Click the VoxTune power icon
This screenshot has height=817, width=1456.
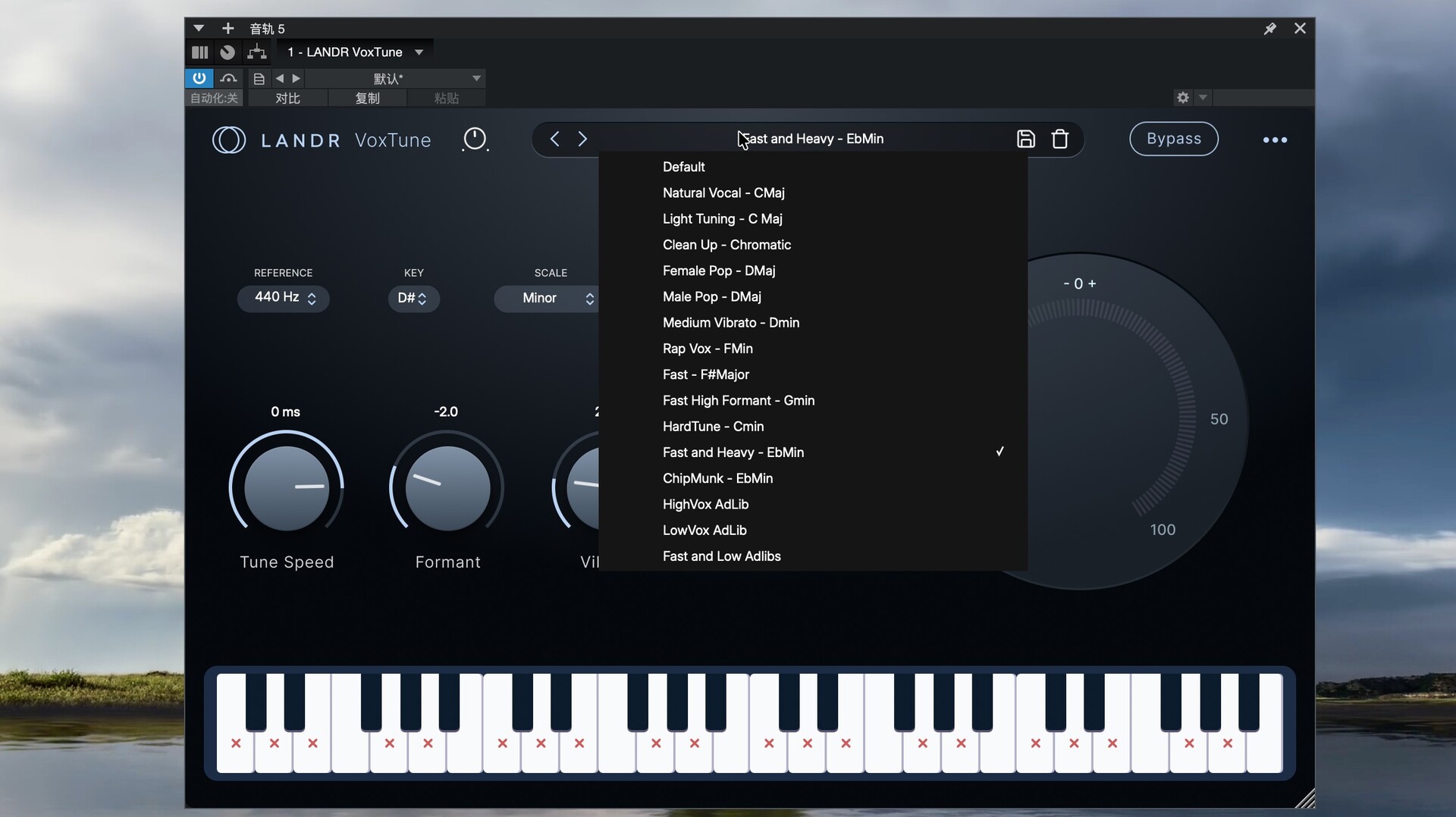475,139
